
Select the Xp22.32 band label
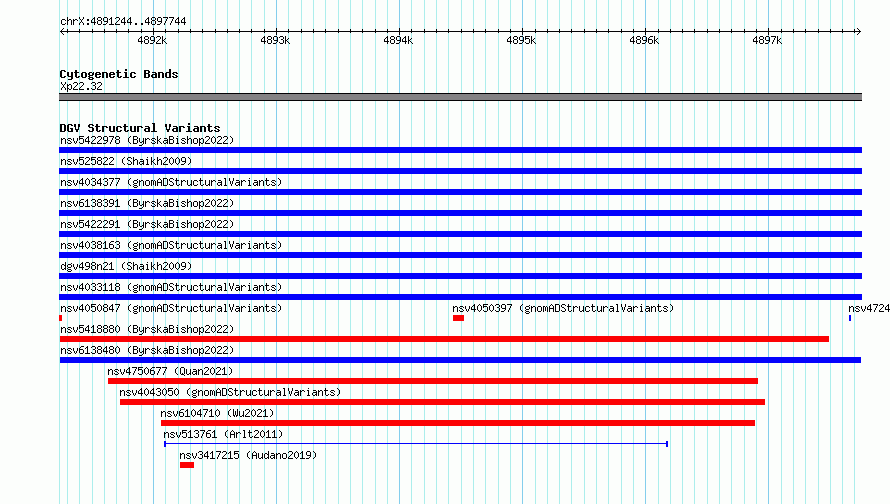point(81,86)
